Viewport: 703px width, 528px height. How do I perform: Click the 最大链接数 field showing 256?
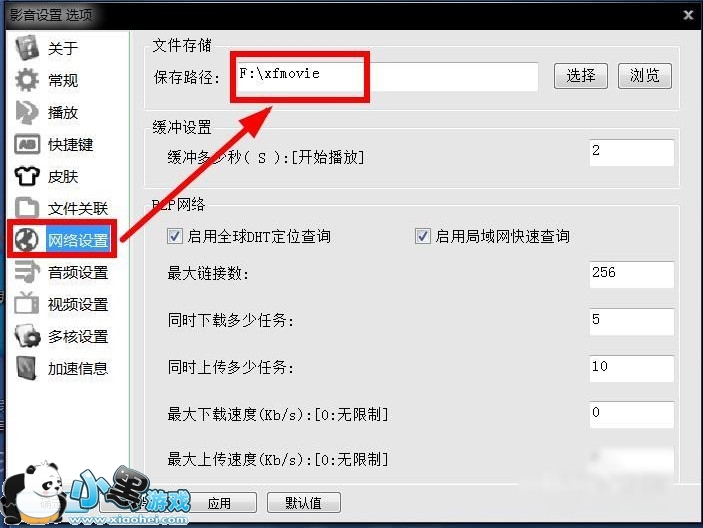pos(631,274)
